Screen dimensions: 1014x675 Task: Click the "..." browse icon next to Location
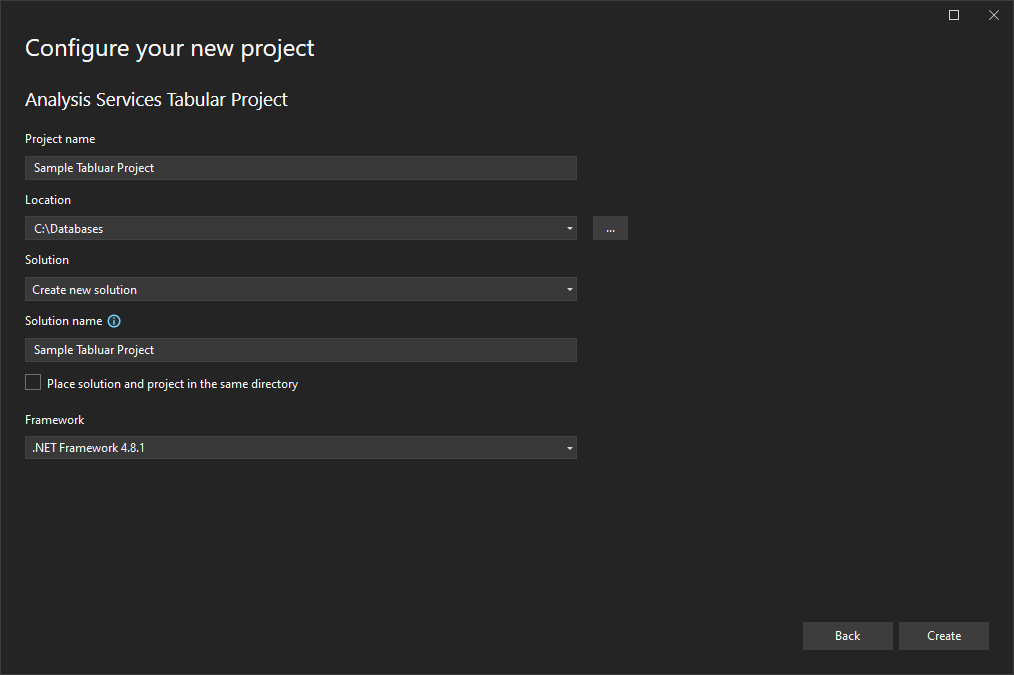pyautogui.click(x=610, y=228)
